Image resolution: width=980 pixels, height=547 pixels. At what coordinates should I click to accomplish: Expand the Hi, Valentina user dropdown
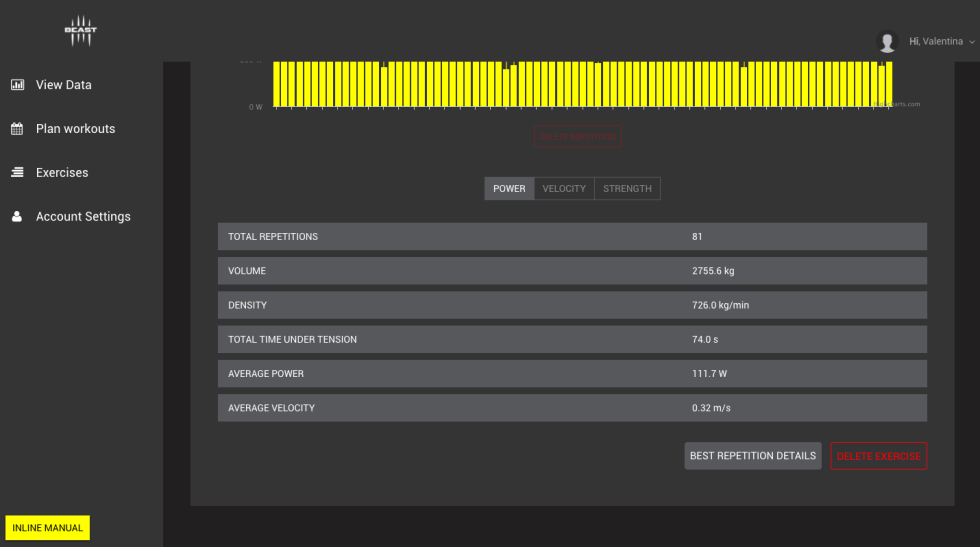coord(941,42)
